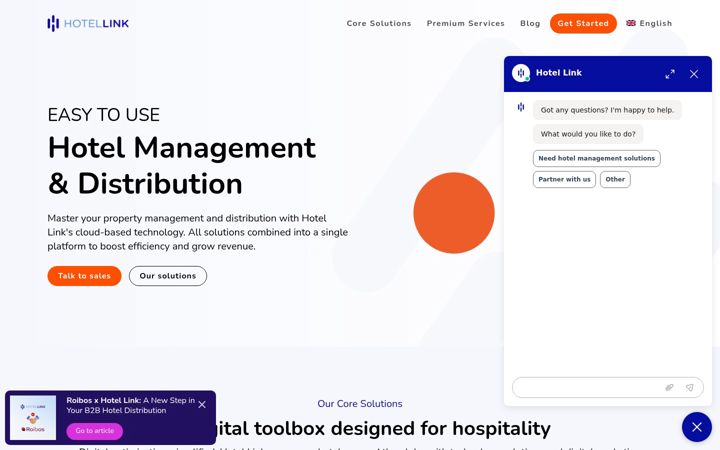The height and width of the screenshot is (450, 720).
Task: Close the Hotel Link chat panel
Action: pos(694,74)
